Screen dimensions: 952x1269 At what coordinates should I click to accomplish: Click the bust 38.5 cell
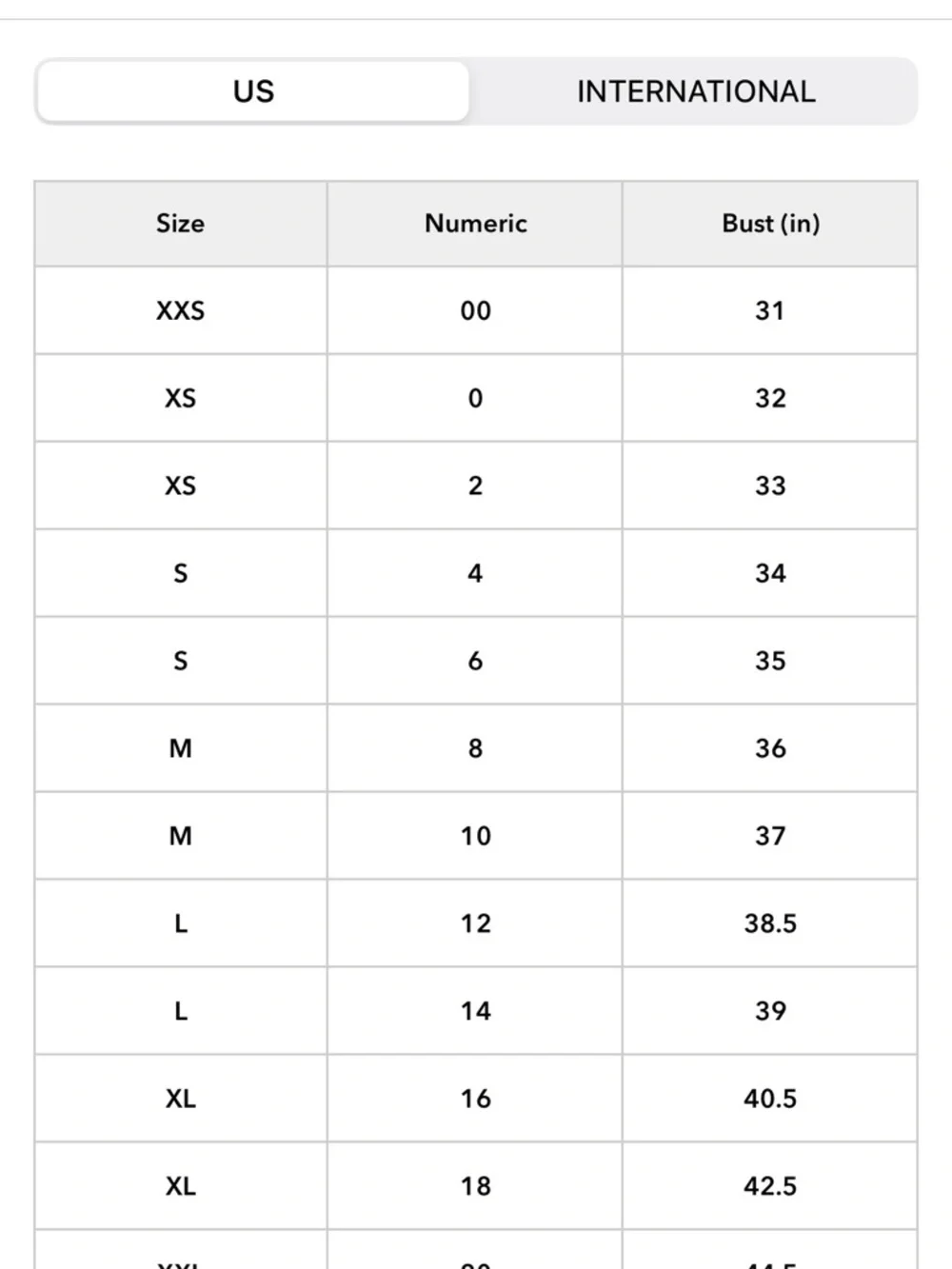pyautogui.click(x=770, y=923)
